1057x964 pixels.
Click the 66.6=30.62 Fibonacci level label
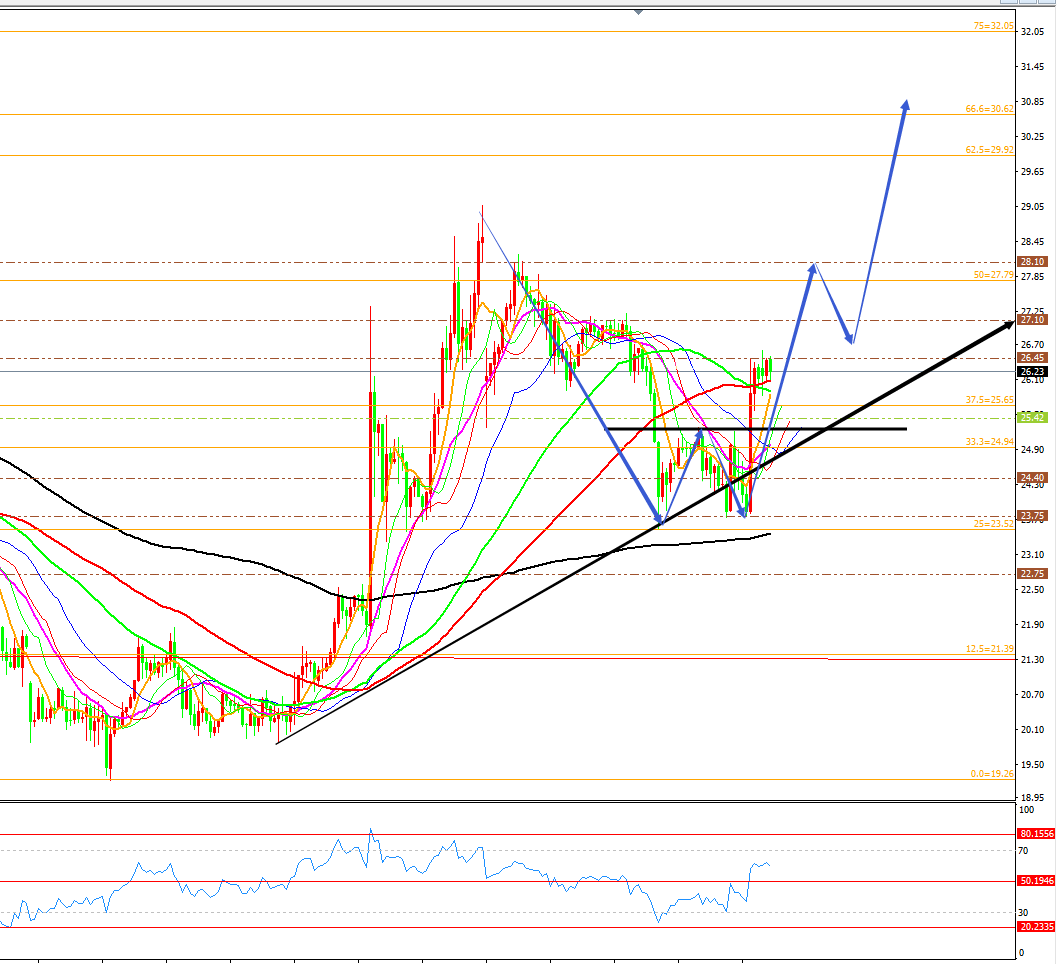pyautogui.click(x=989, y=109)
